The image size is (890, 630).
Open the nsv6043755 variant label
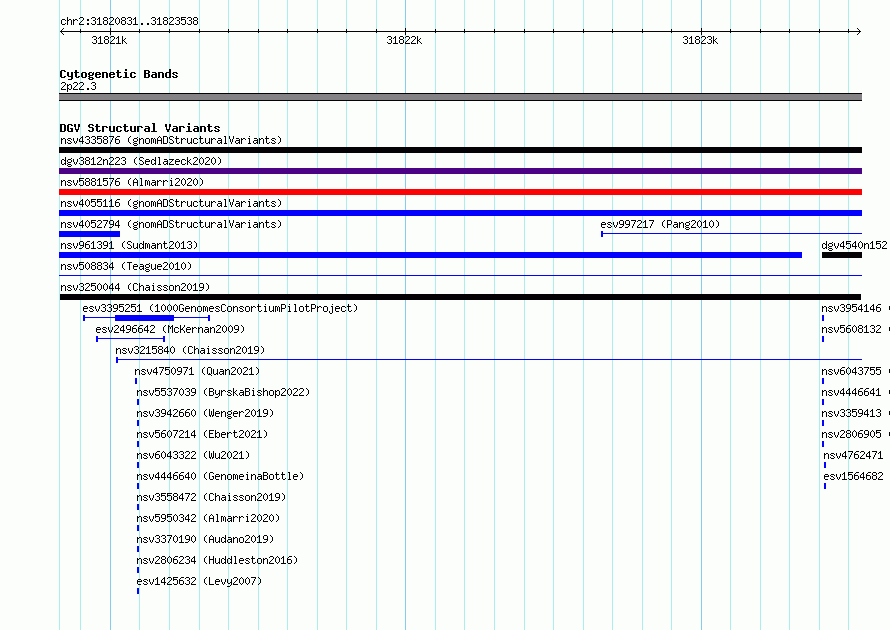click(851, 371)
